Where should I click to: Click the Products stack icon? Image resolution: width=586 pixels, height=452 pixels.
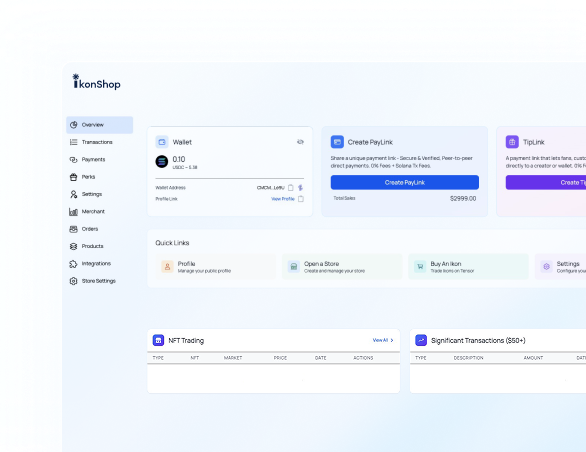[73, 246]
